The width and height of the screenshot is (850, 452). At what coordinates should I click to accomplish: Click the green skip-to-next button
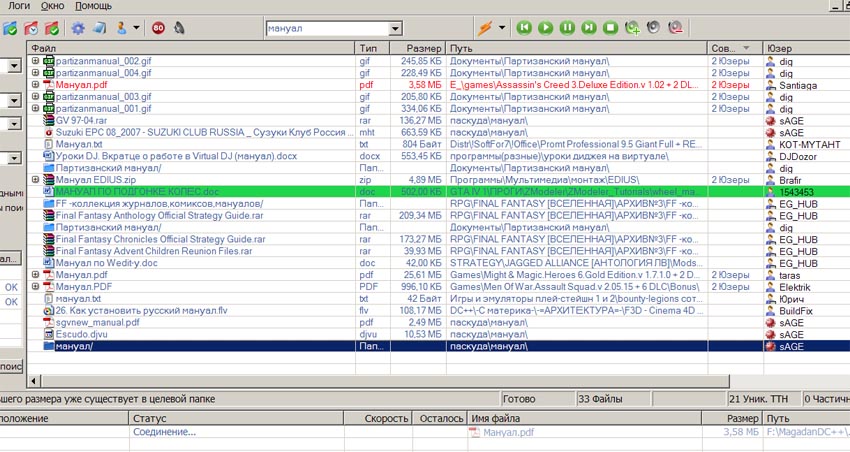(x=589, y=28)
